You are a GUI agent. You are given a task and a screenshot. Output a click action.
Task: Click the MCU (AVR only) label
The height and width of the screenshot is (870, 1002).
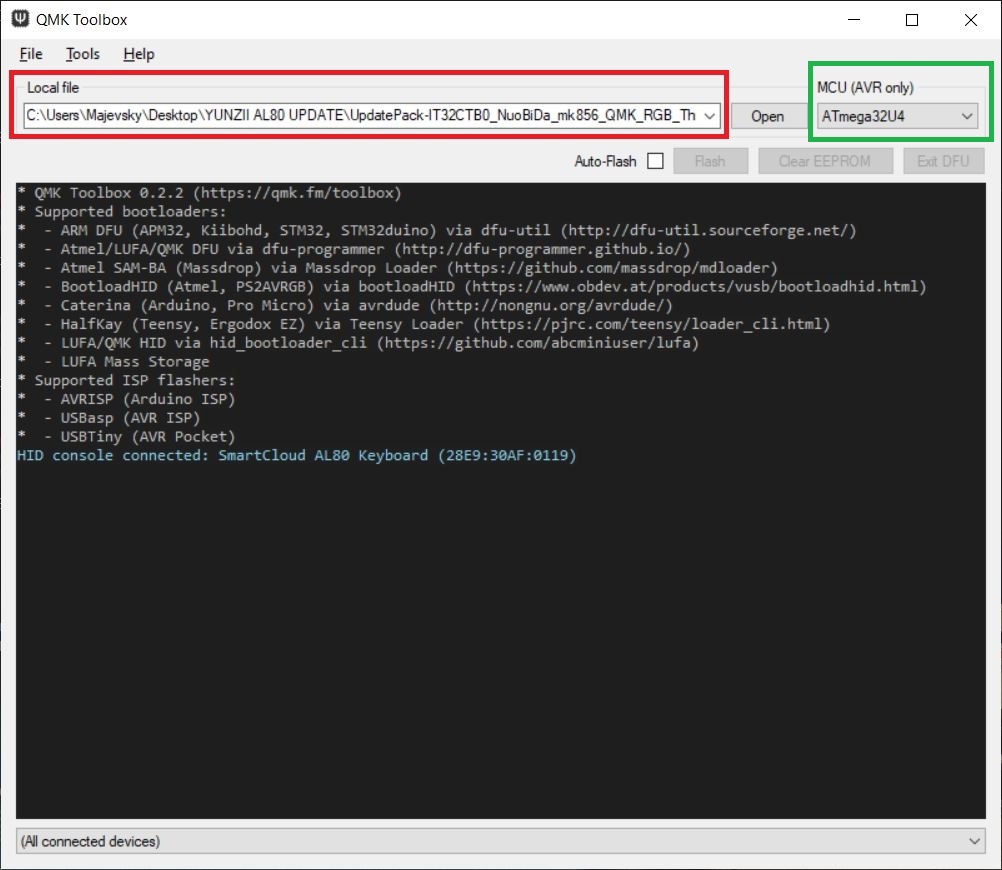(865, 88)
